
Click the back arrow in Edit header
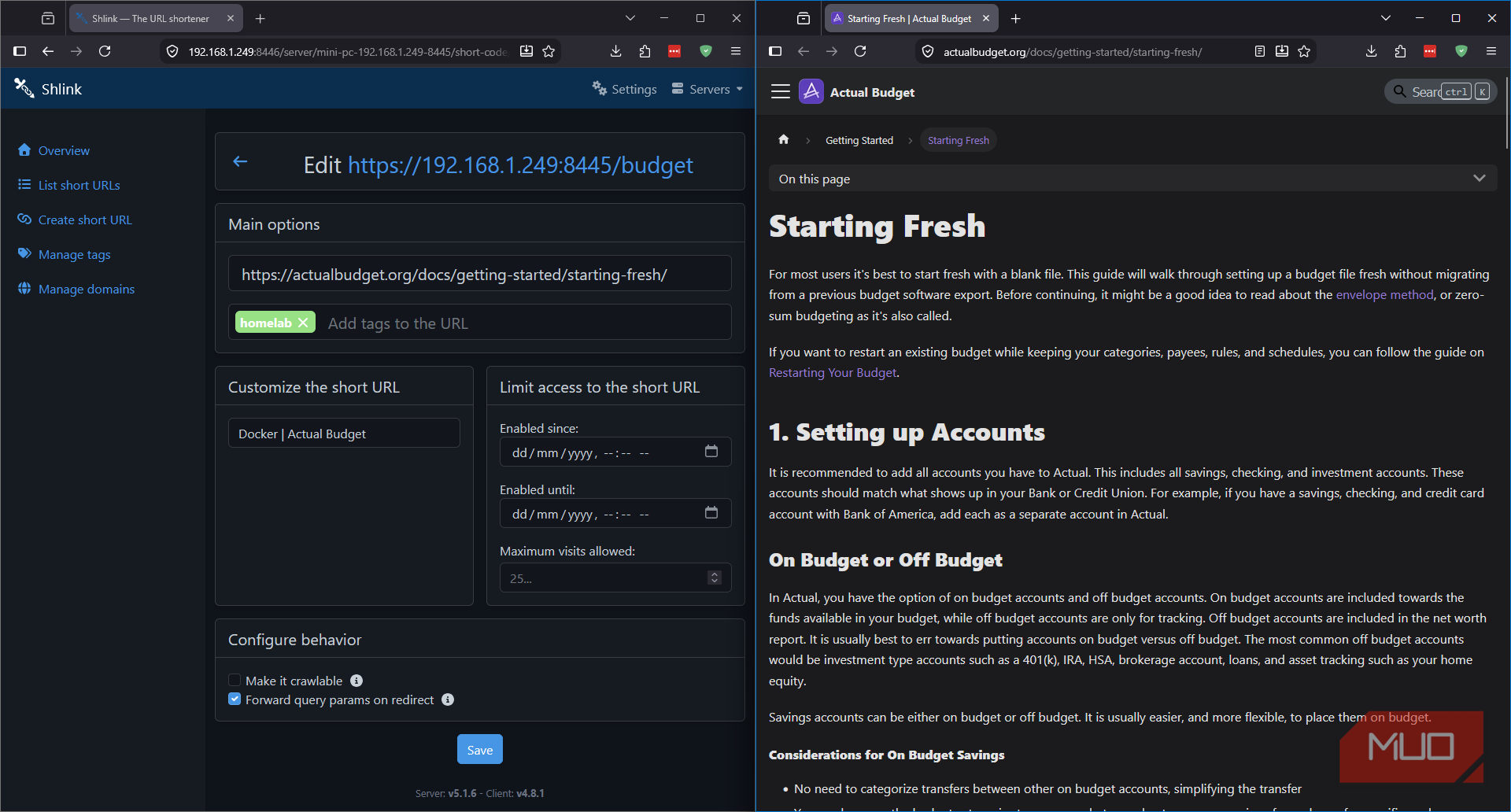click(240, 162)
